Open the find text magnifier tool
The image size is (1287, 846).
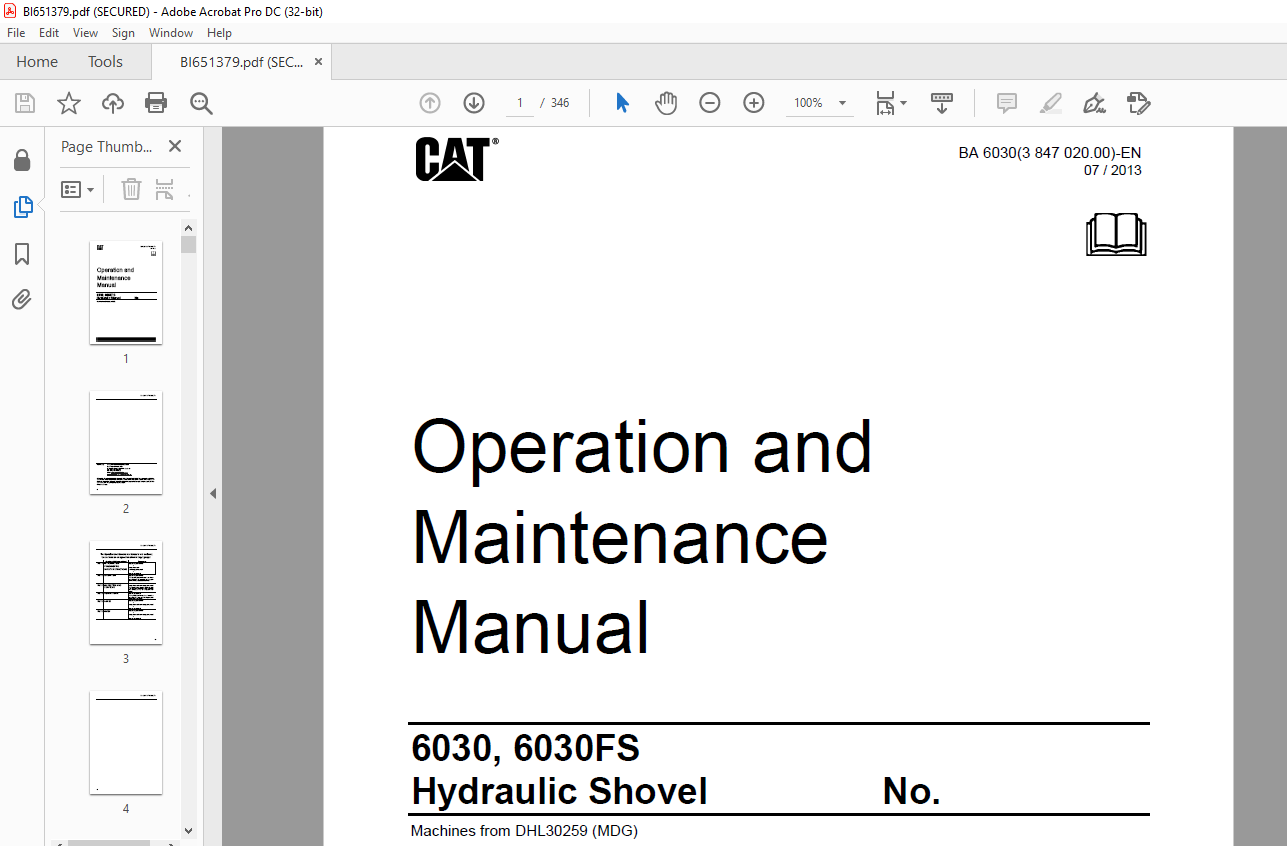pos(201,103)
